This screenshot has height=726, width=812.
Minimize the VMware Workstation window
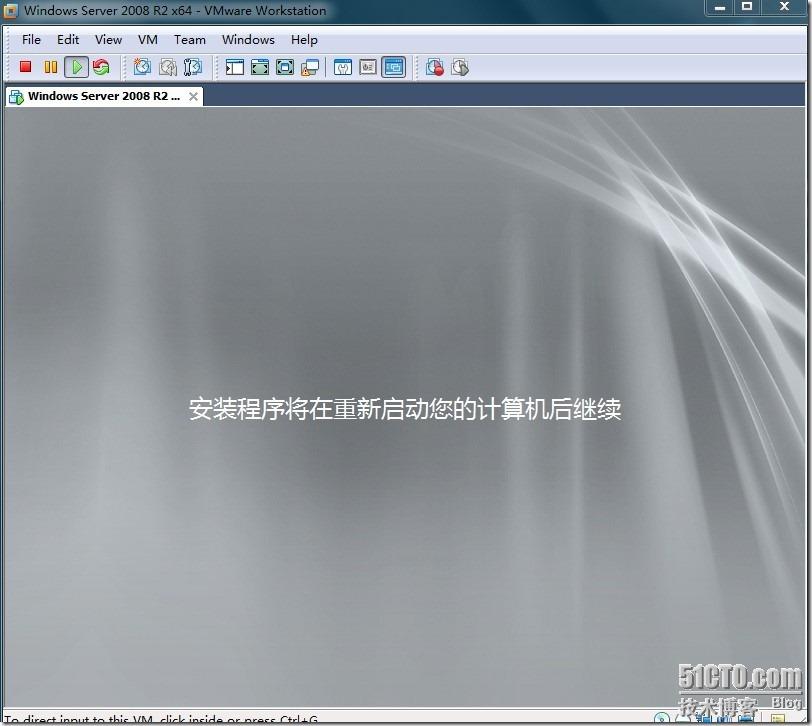point(719,7)
